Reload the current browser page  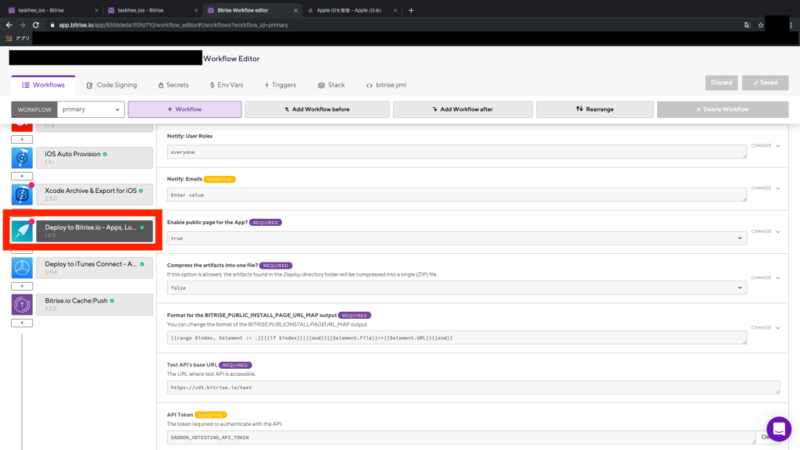(36, 24)
